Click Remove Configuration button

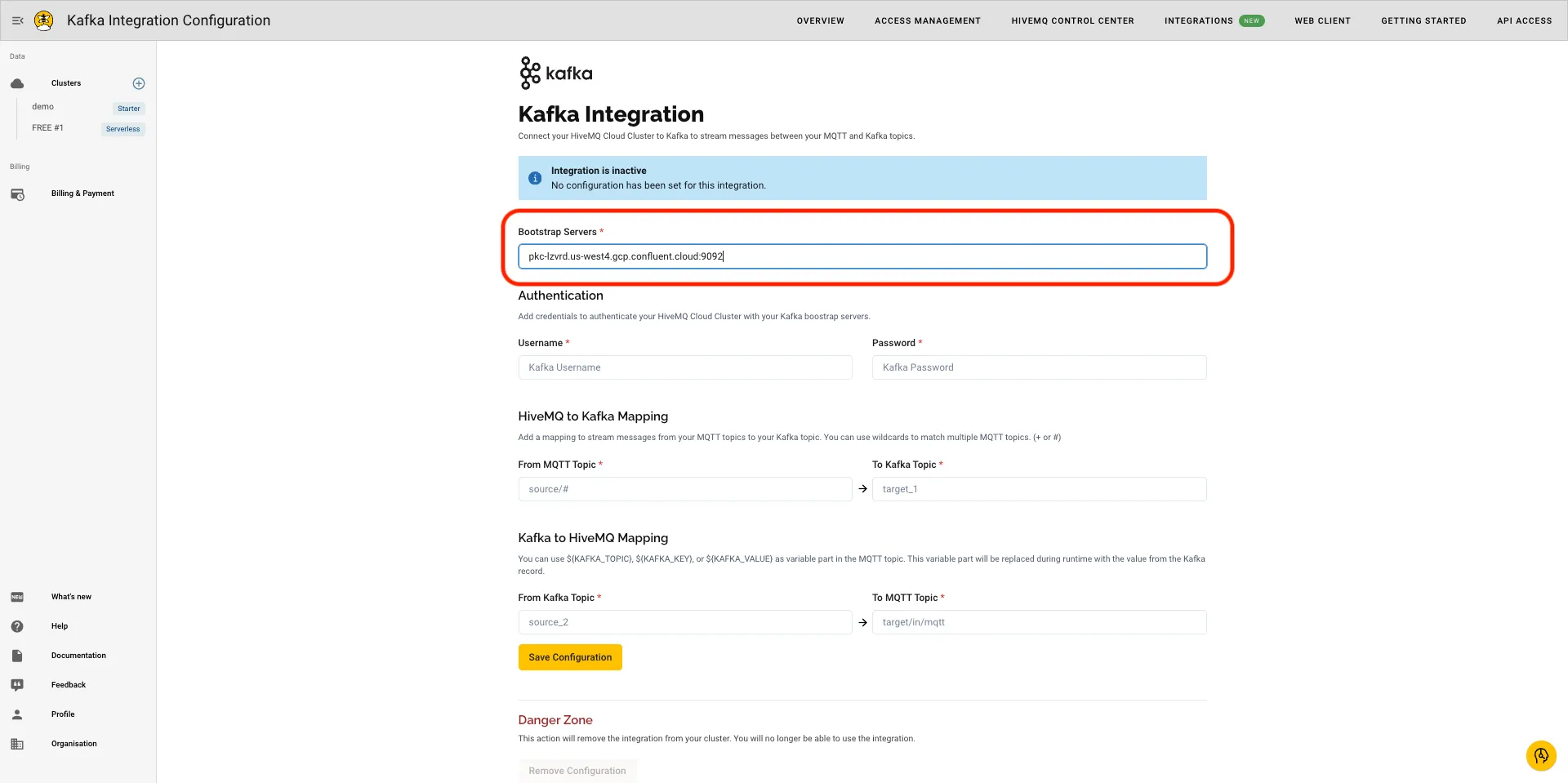[577, 771]
